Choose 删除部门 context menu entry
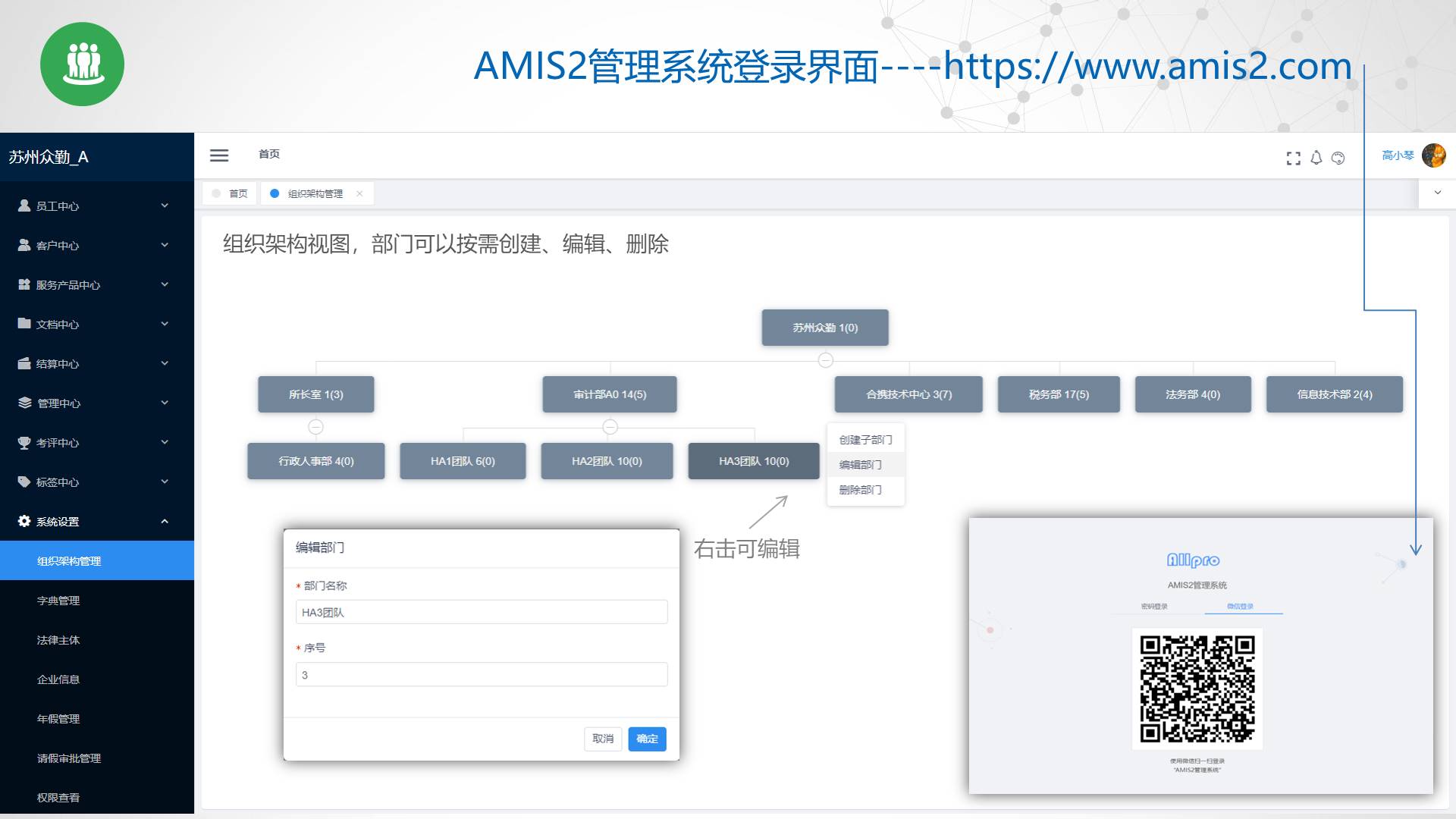Screen dimensions: 1456x819 coord(865,489)
